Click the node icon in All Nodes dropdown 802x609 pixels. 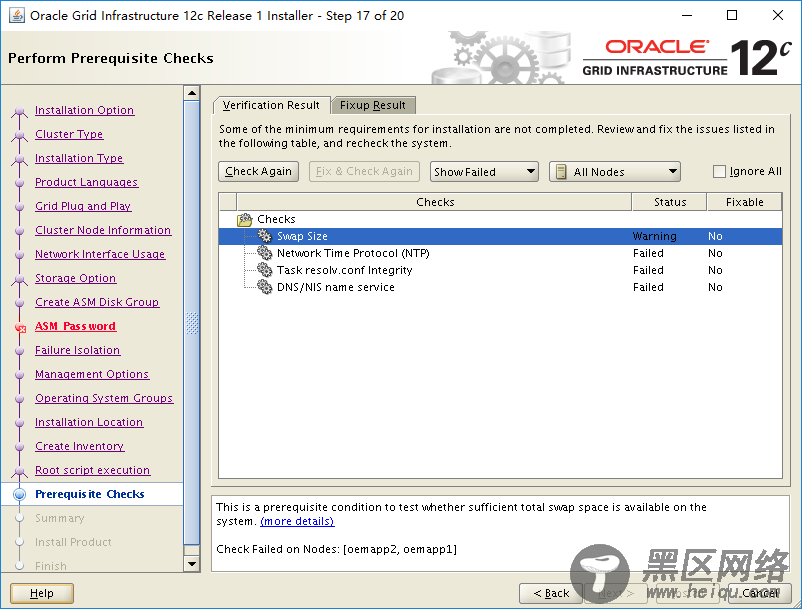pyautogui.click(x=561, y=172)
